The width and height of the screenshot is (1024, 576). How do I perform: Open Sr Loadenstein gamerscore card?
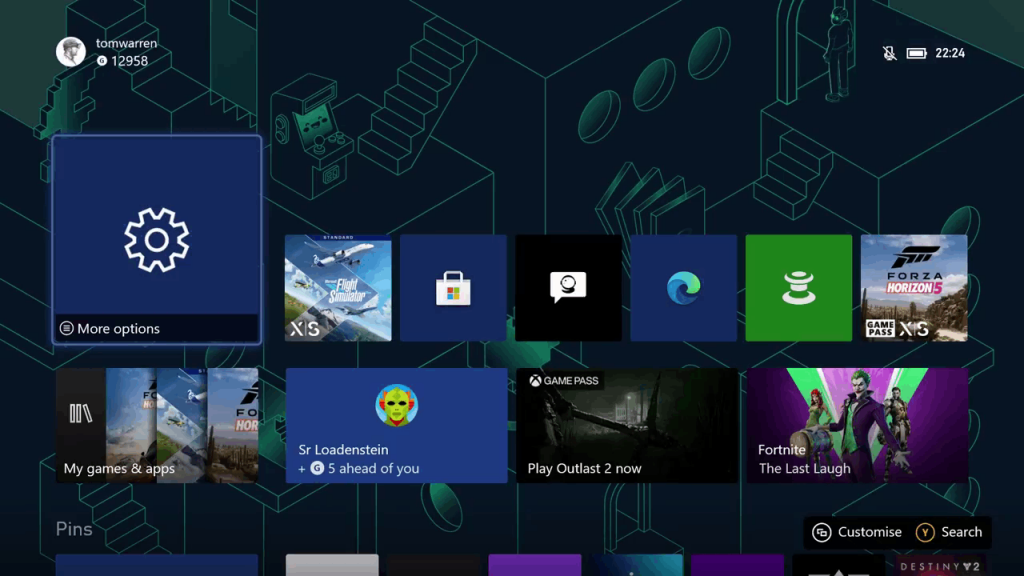pos(396,426)
